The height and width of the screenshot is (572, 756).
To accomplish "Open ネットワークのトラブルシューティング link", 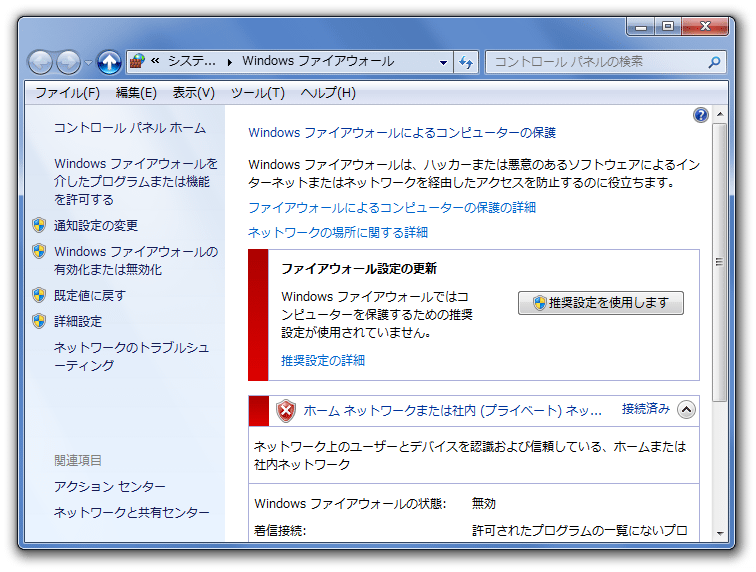I will [131, 356].
